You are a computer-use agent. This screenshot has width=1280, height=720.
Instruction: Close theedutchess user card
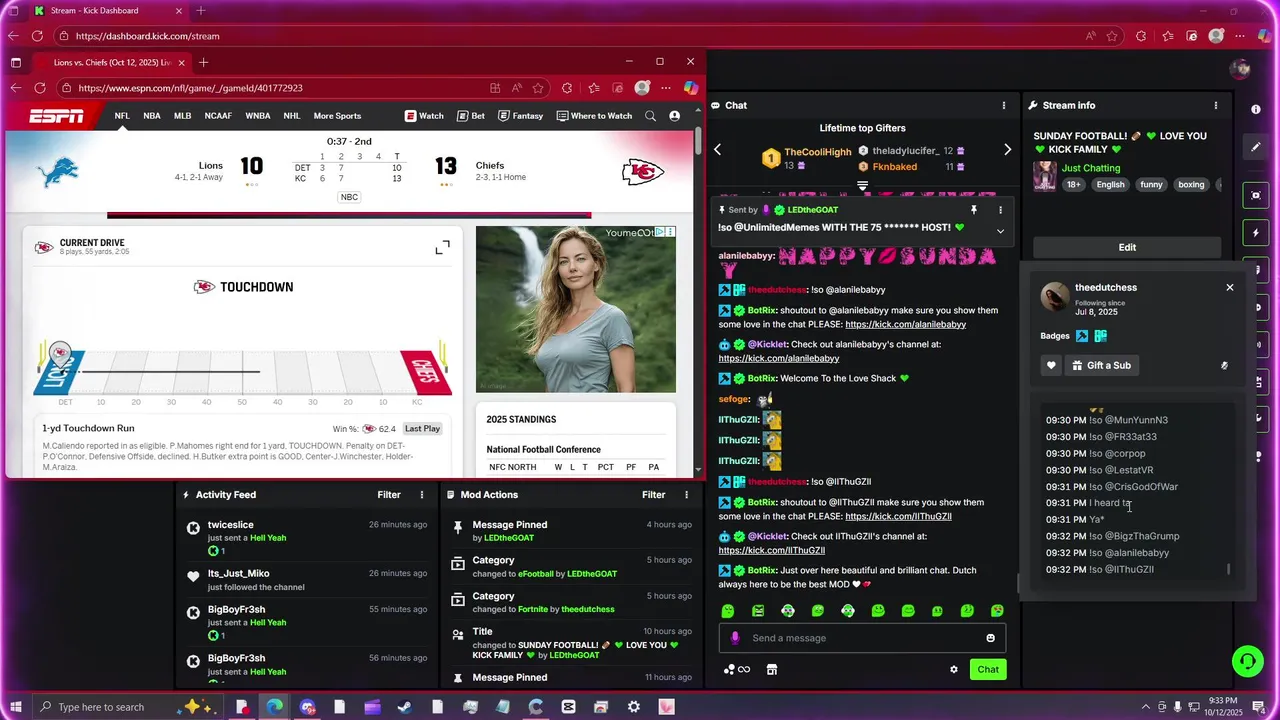tap(1230, 288)
